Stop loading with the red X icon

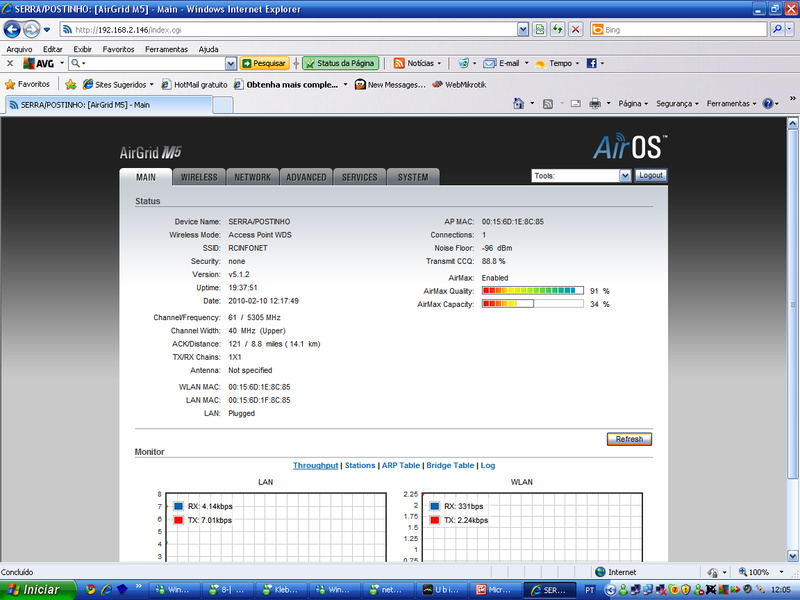pos(576,30)
